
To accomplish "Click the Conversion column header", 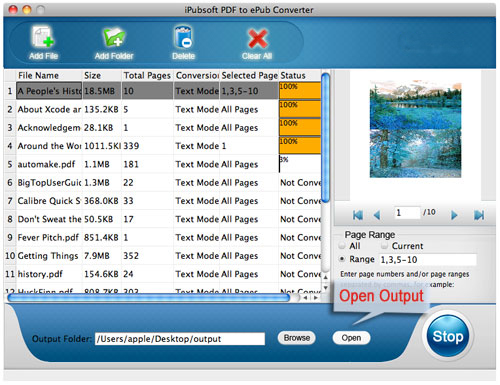I will click(197, 76).
